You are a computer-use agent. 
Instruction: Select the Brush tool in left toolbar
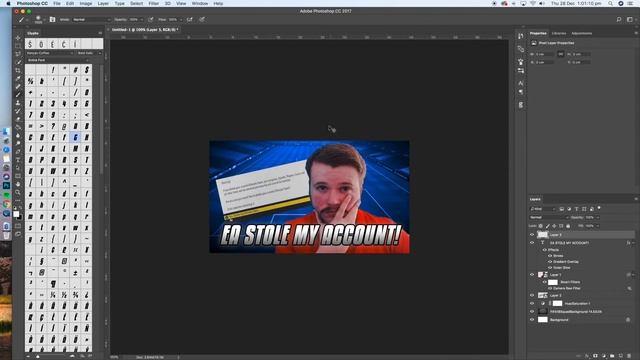(x=18, y=95)
